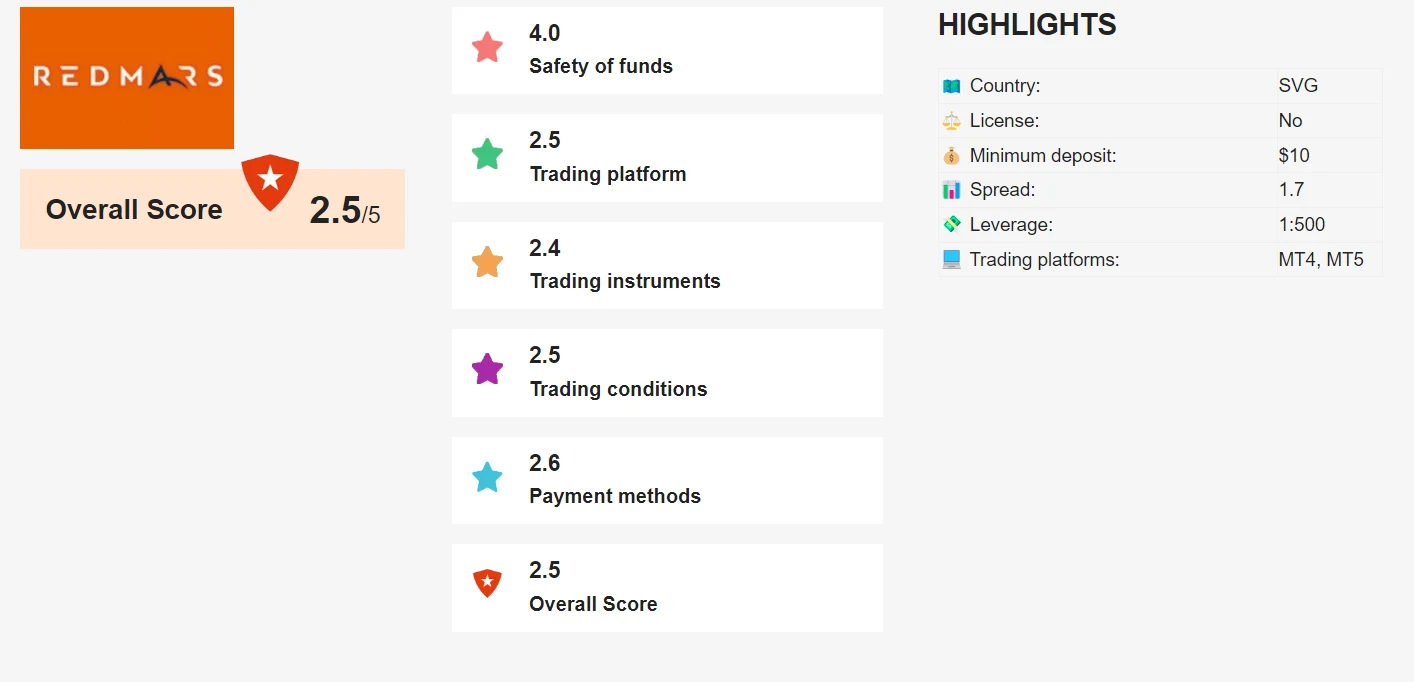Click the chart icon next to Spread
The height and width of the screenshot is (682, 1414).
[951, 190]
